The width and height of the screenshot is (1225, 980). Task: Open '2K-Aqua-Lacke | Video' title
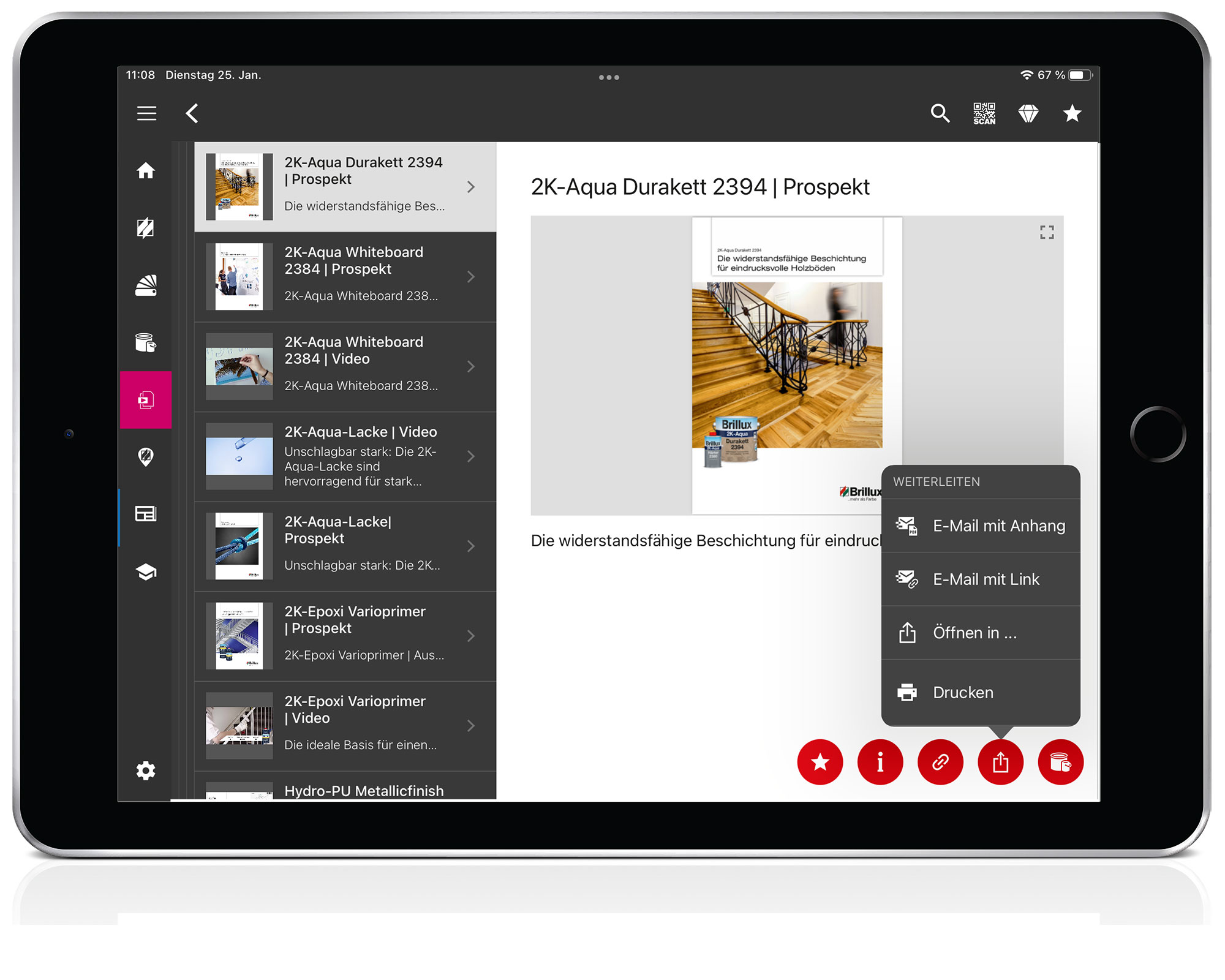361,432
